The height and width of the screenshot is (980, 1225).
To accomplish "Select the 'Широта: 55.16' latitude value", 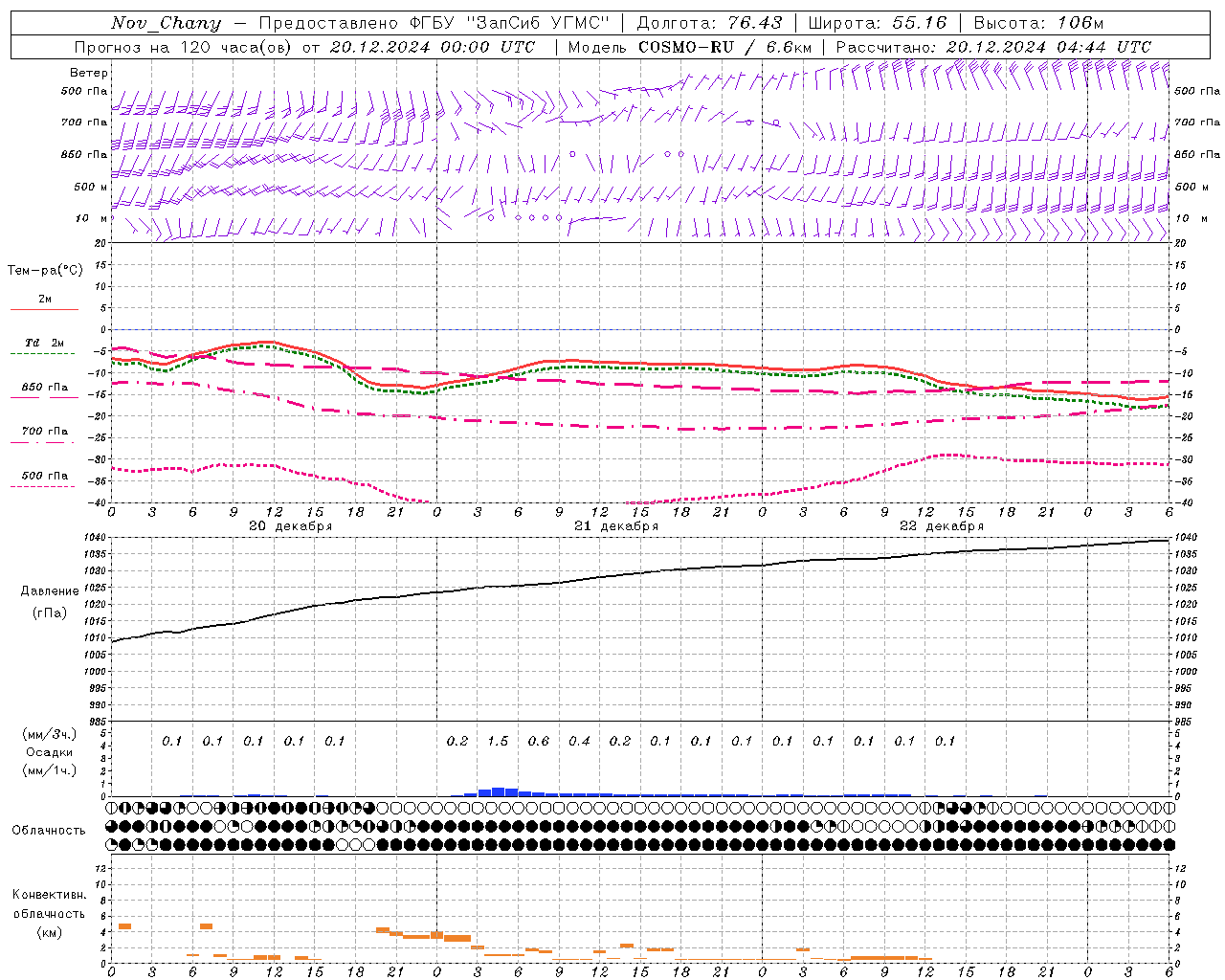I will point(878,23).
